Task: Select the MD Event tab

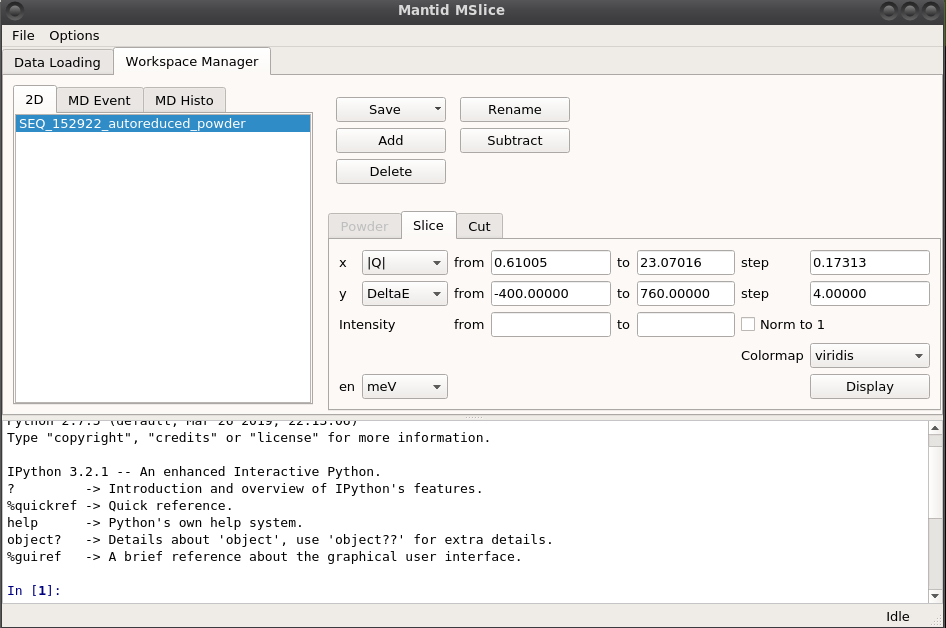Action: click(99, 100)
